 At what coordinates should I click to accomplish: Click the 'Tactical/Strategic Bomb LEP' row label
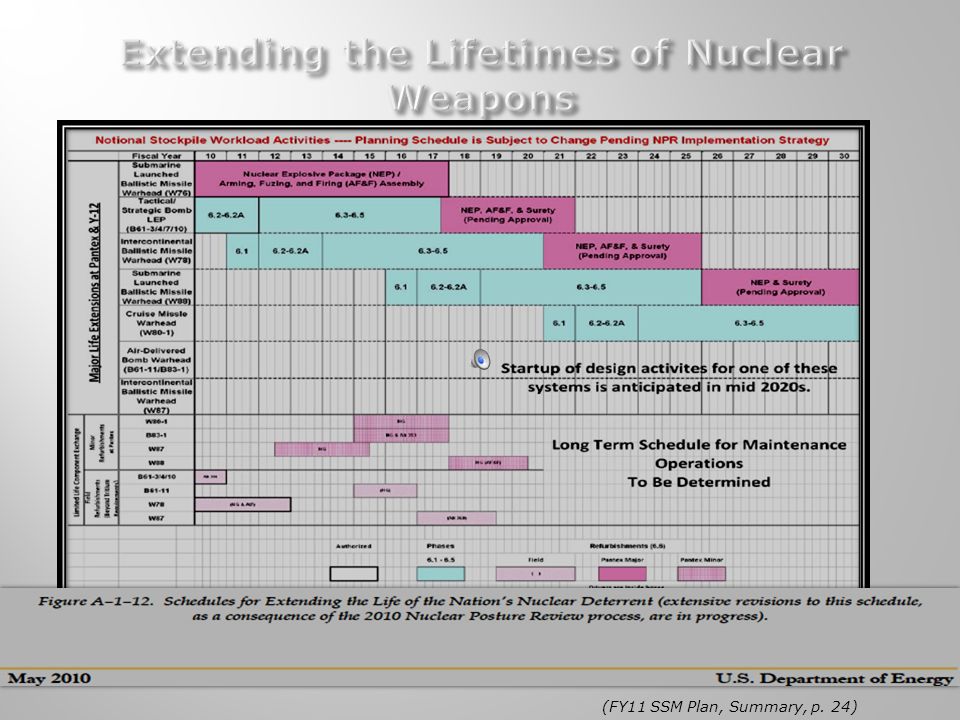[156, 215]
